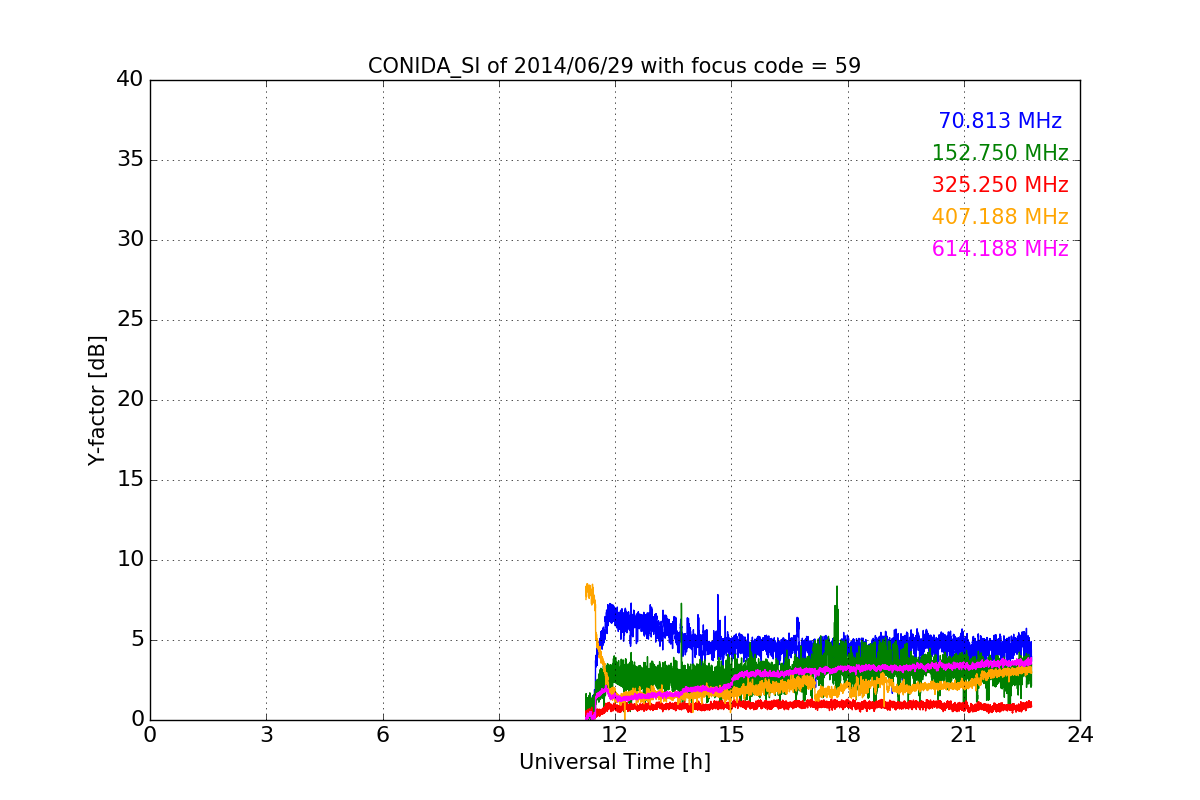Click the plot title CONIDA_SI of 2014/06/29

coord(614,66)
